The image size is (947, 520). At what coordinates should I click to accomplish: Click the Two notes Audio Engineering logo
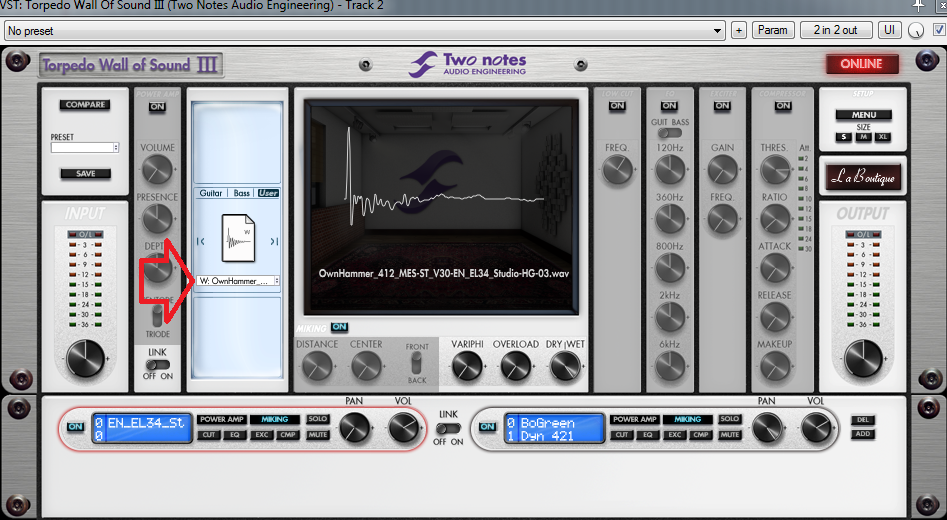point(467,64)
